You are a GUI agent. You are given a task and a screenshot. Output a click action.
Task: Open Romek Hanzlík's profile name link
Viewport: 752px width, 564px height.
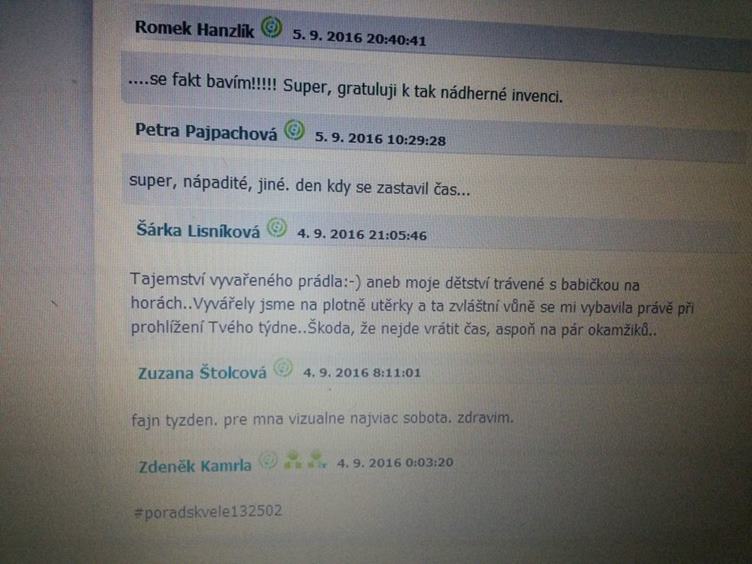click(194, 30)
